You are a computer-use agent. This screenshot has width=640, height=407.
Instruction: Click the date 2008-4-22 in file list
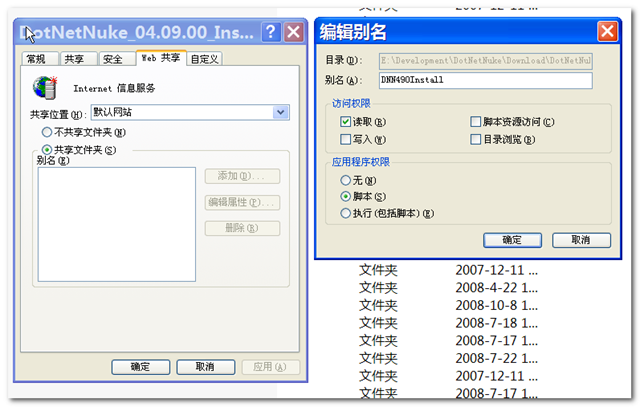tap(496, 288)
